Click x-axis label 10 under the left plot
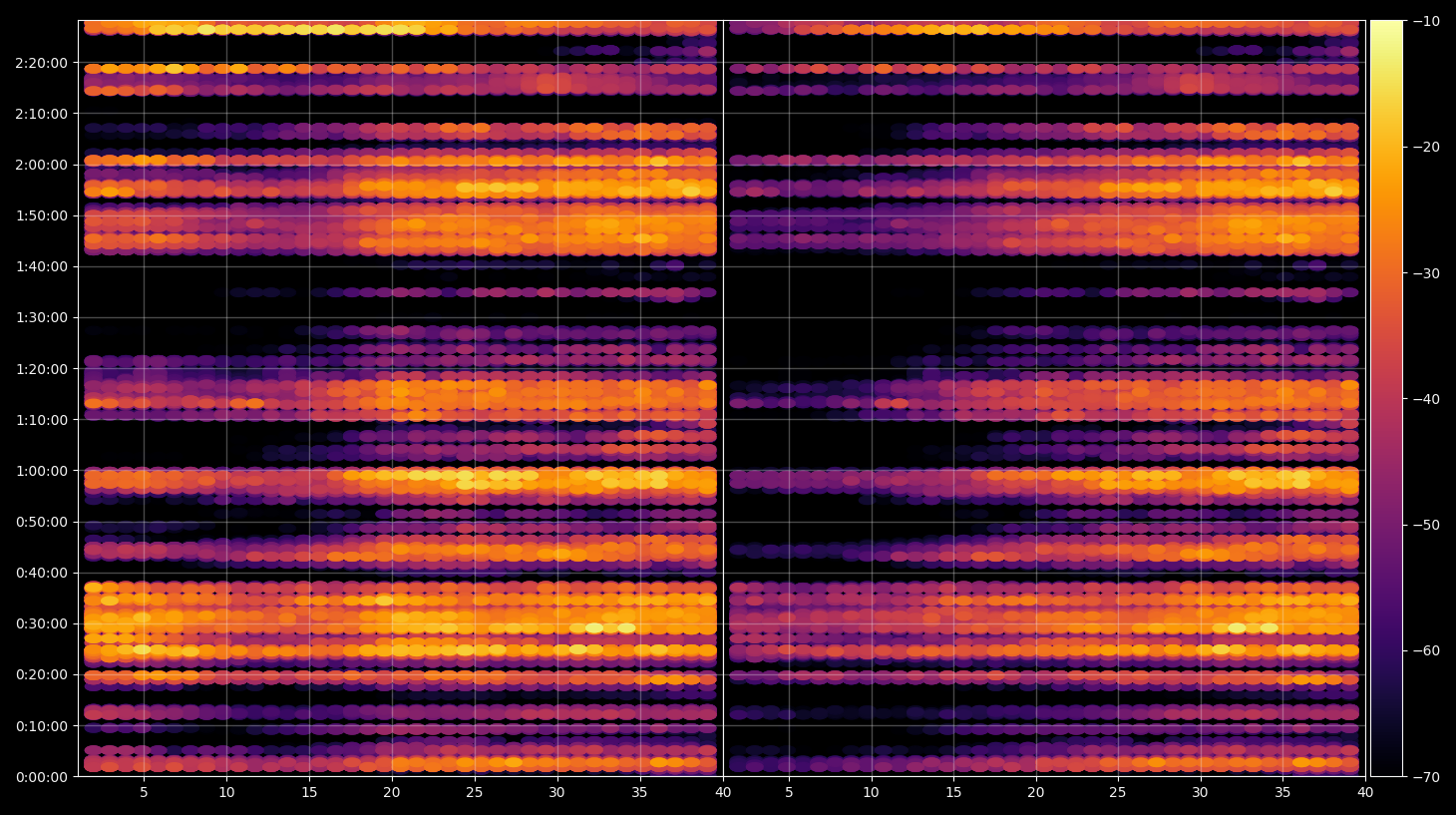This screenshot has height=815, width=1456. [226, 793]
